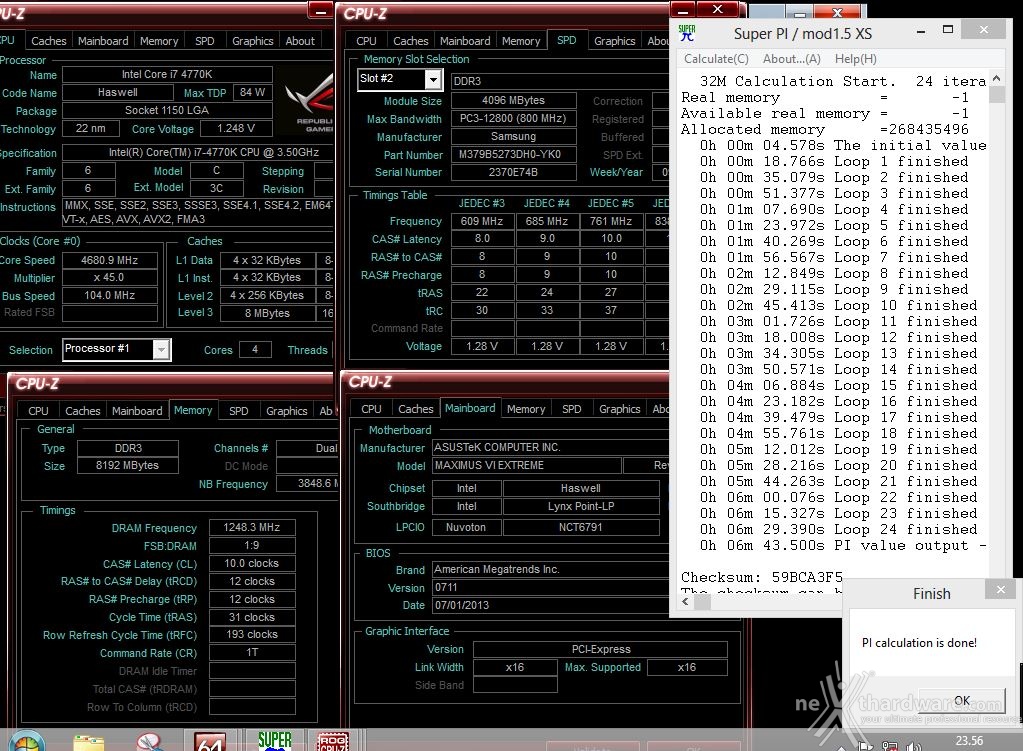Open Help(H) menu in Super PI

(855, 59)
